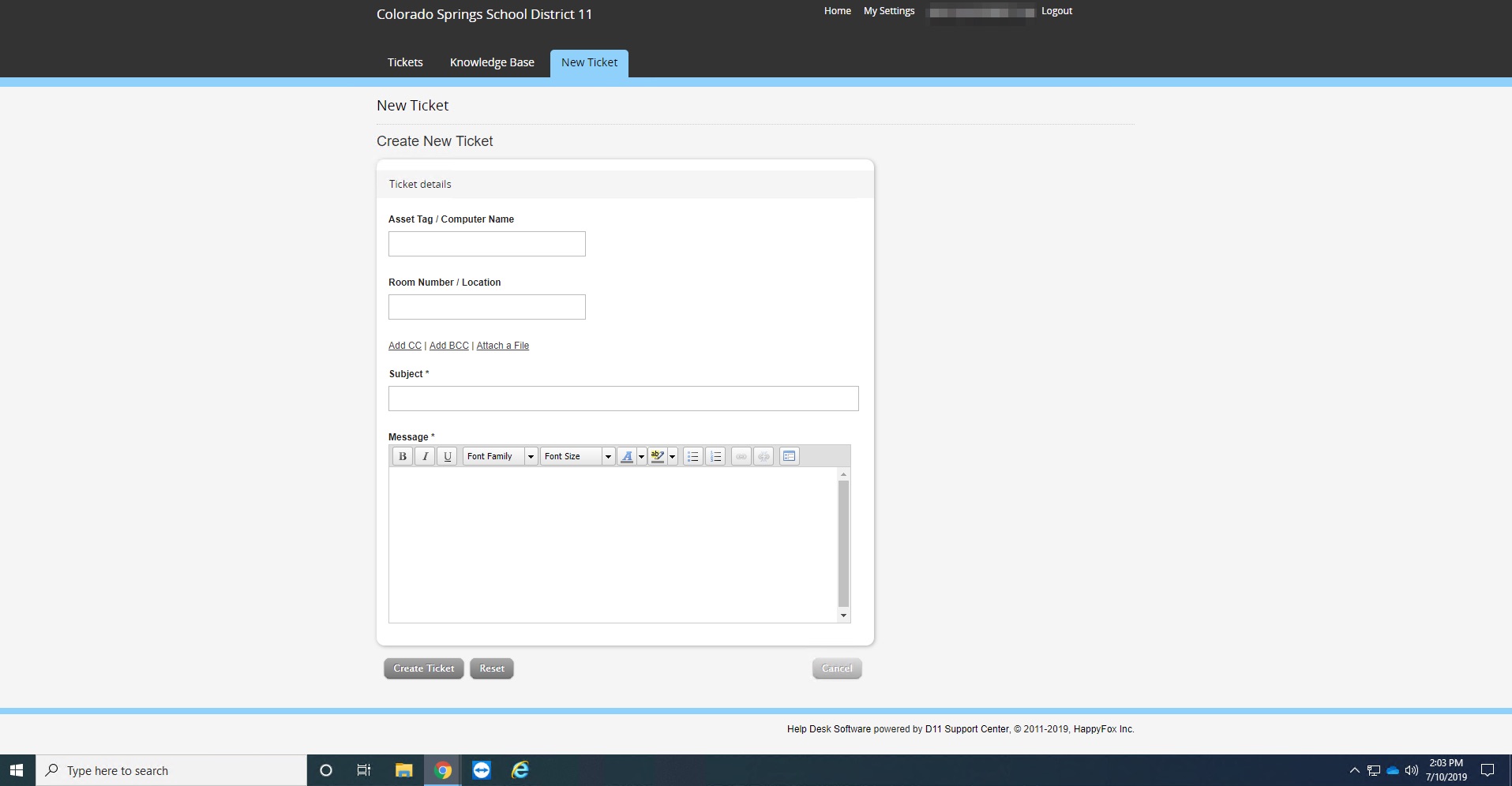
Task: Click the unlink icon in toolbar
Action: point(764,456)
